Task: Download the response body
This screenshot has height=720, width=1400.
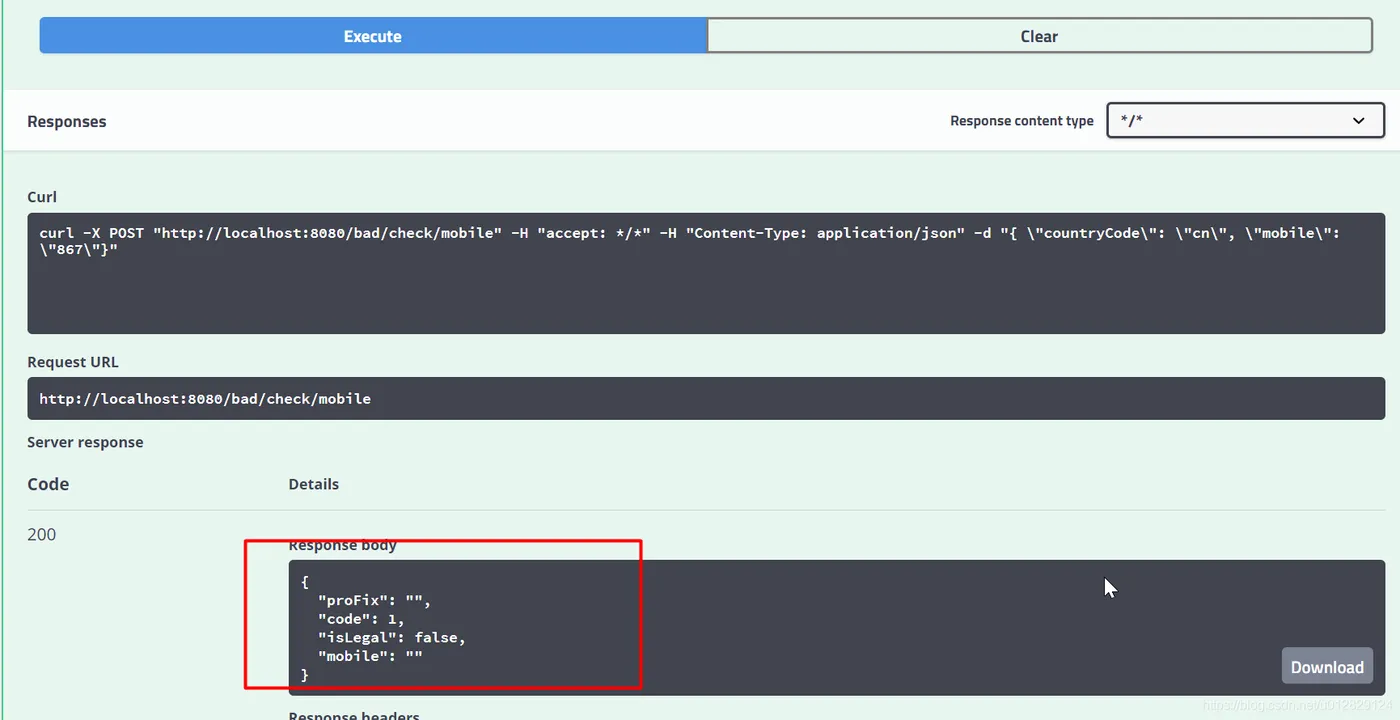Action: (x=1327, y=667)
